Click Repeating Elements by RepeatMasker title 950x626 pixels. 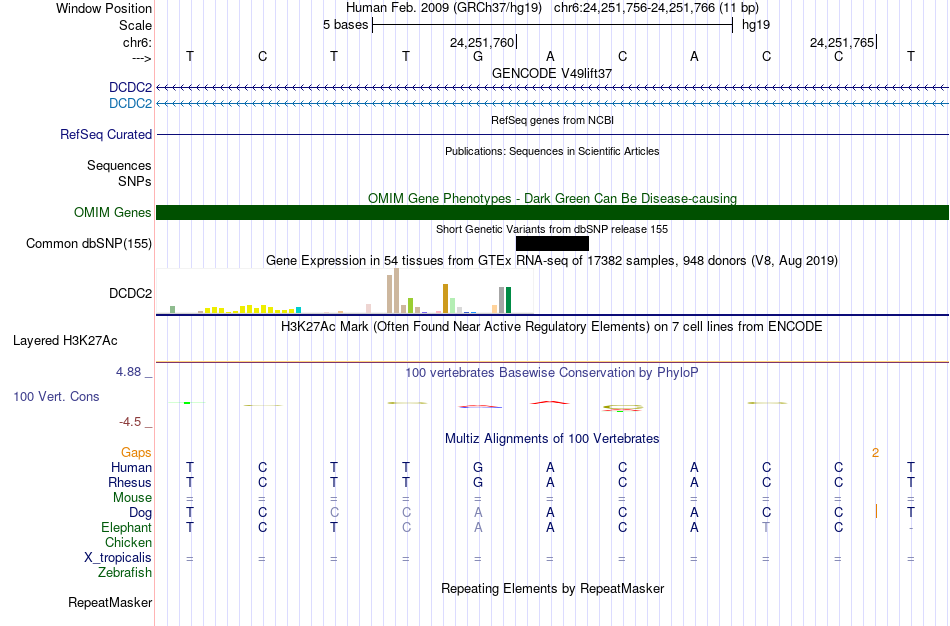552,588
